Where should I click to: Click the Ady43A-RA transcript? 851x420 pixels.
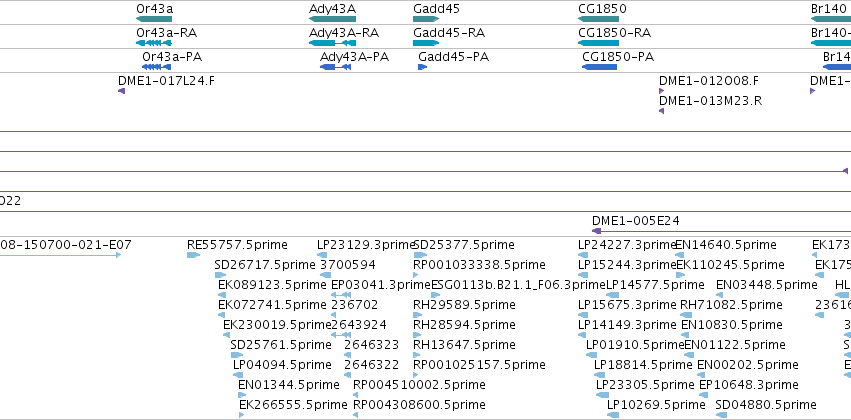[x=332, y=43]
